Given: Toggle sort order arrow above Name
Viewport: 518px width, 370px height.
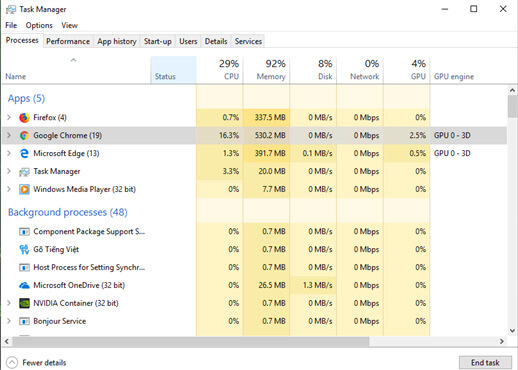Looking at the screenshot, I should point(73,60).
